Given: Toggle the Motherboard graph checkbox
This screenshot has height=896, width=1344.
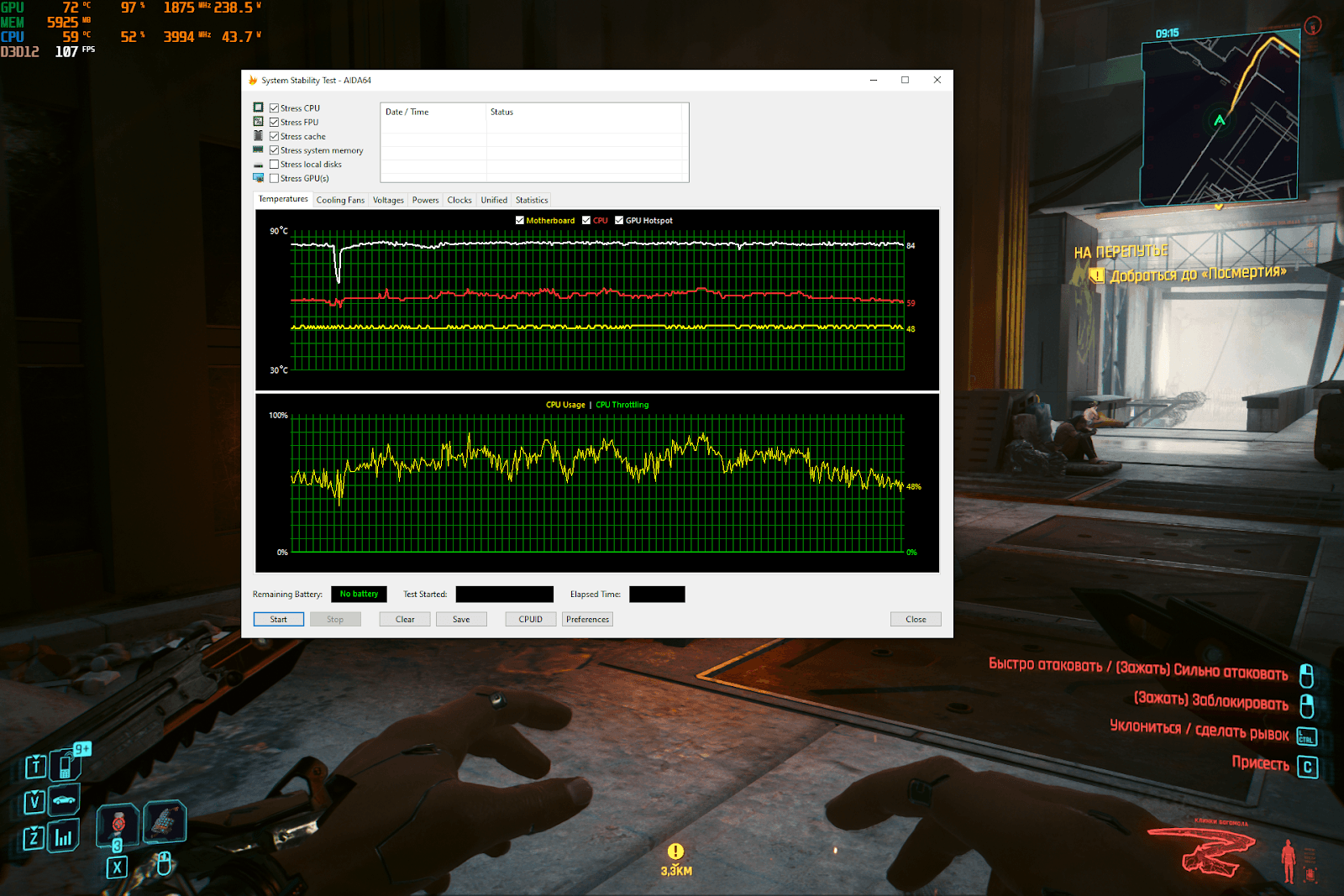Looking at the screenshot, I should pos(520,220).
